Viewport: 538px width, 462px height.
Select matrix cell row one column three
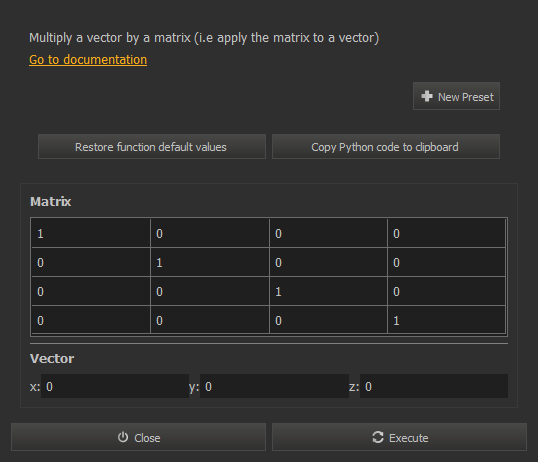329,233
